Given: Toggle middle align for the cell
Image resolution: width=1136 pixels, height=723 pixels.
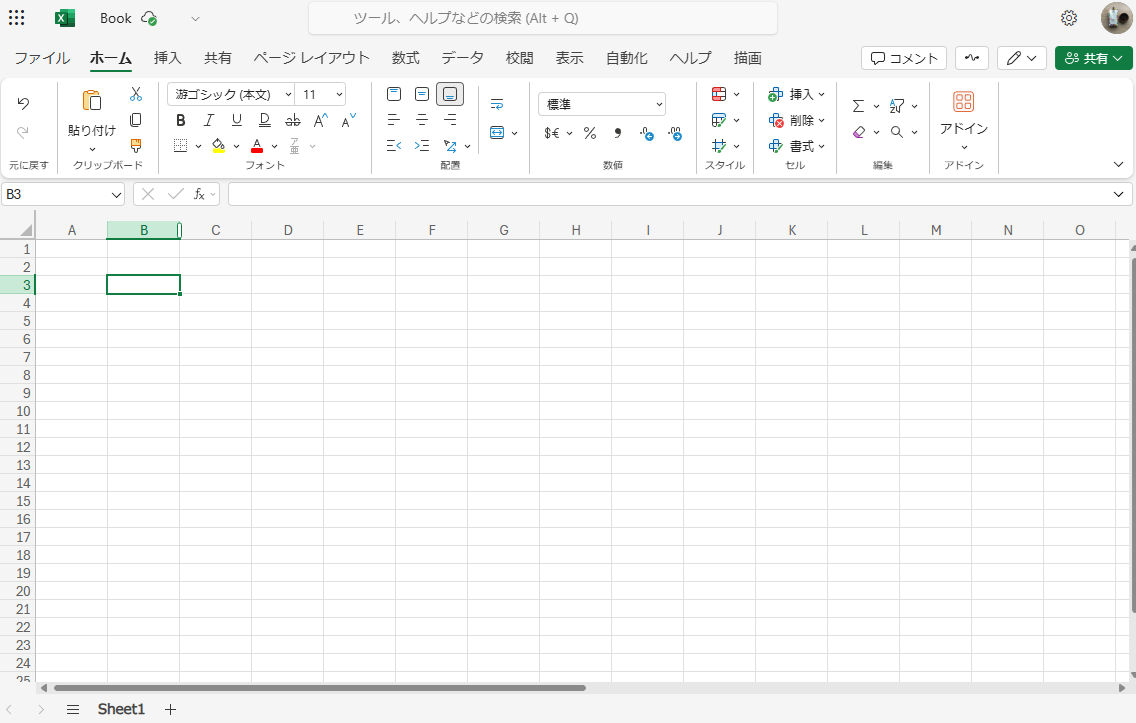Looking at the screenshot, I should [421, 94].
